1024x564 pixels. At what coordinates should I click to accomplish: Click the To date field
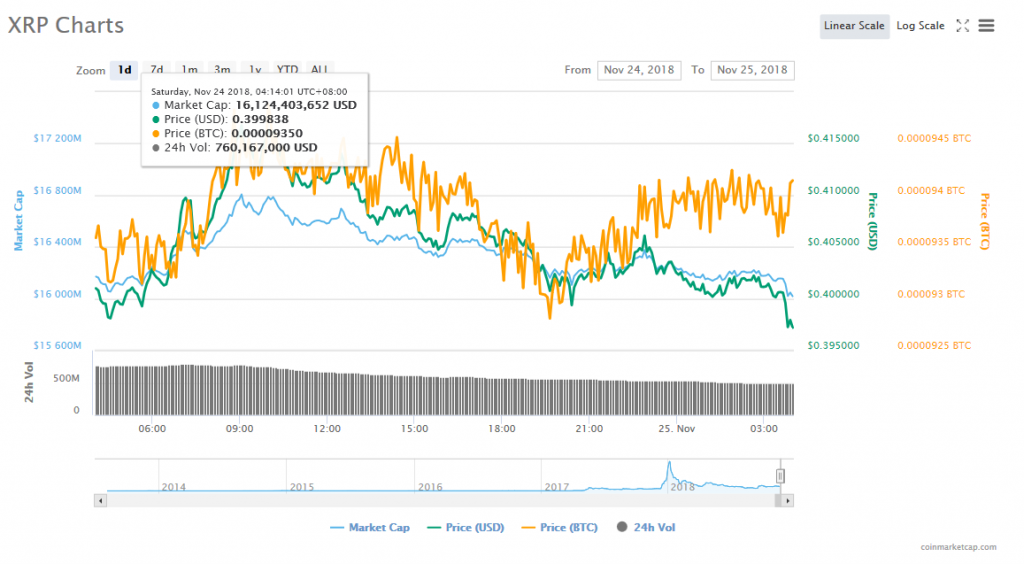point(752,70)
